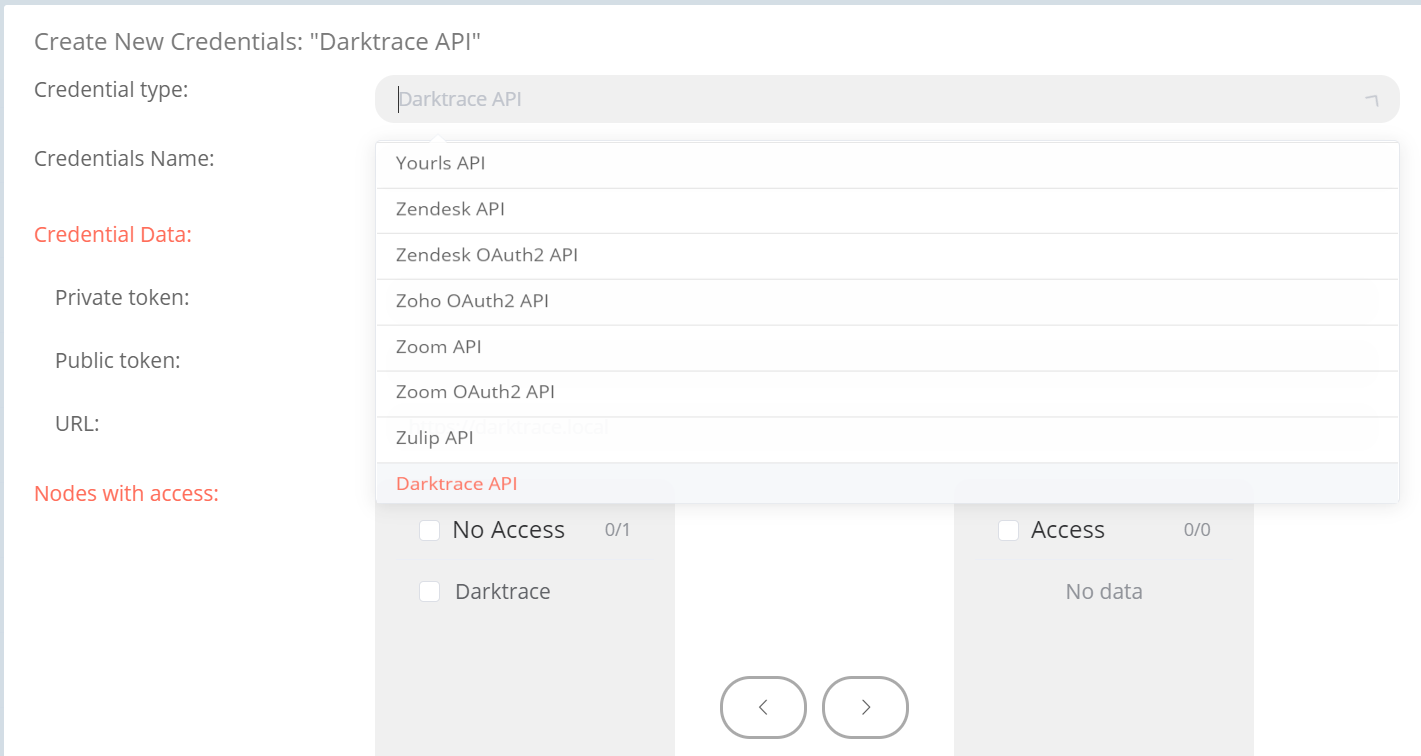Click the No data placeholder text

pos(1104,592)
